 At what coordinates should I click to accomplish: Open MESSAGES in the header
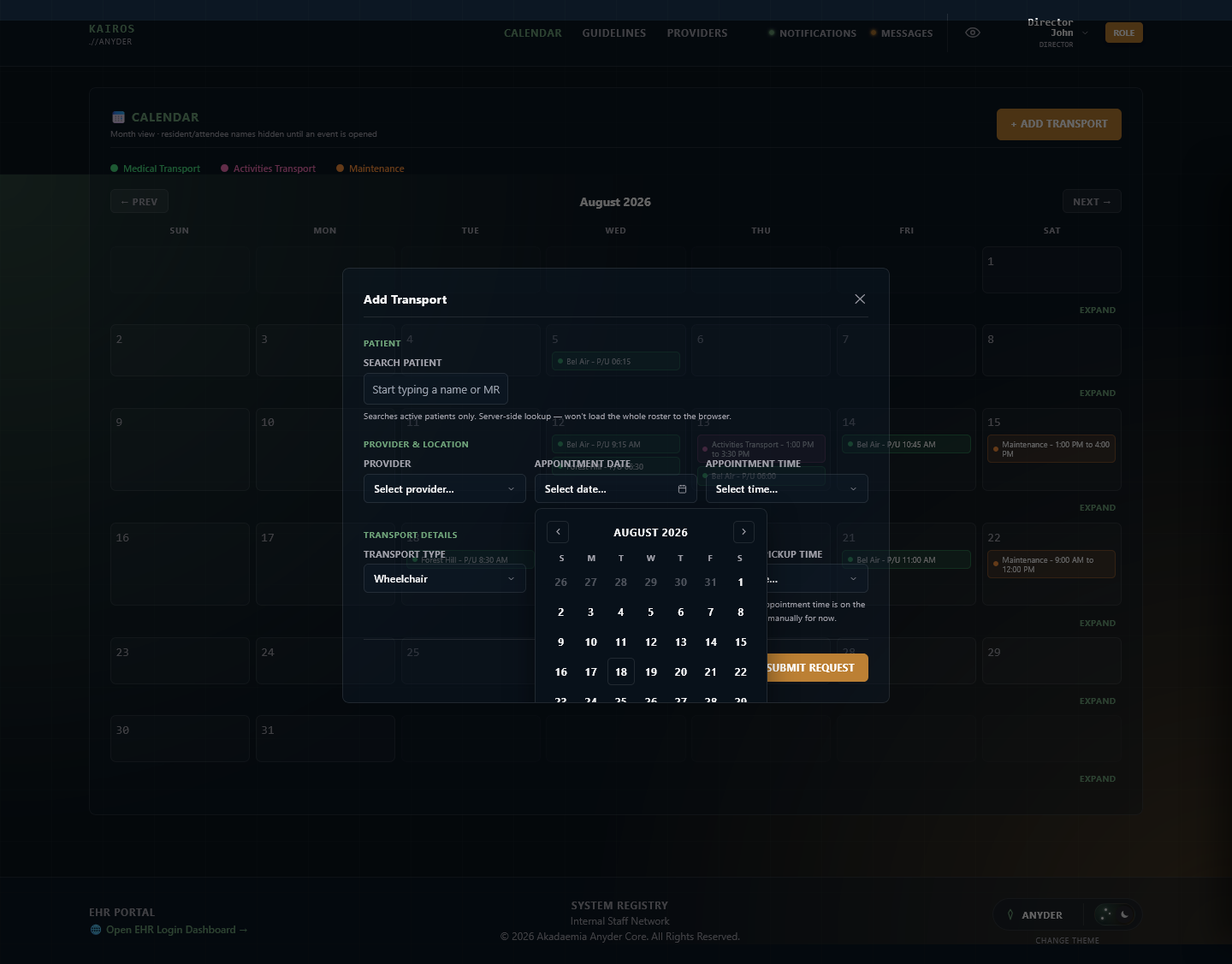[901, 33]
